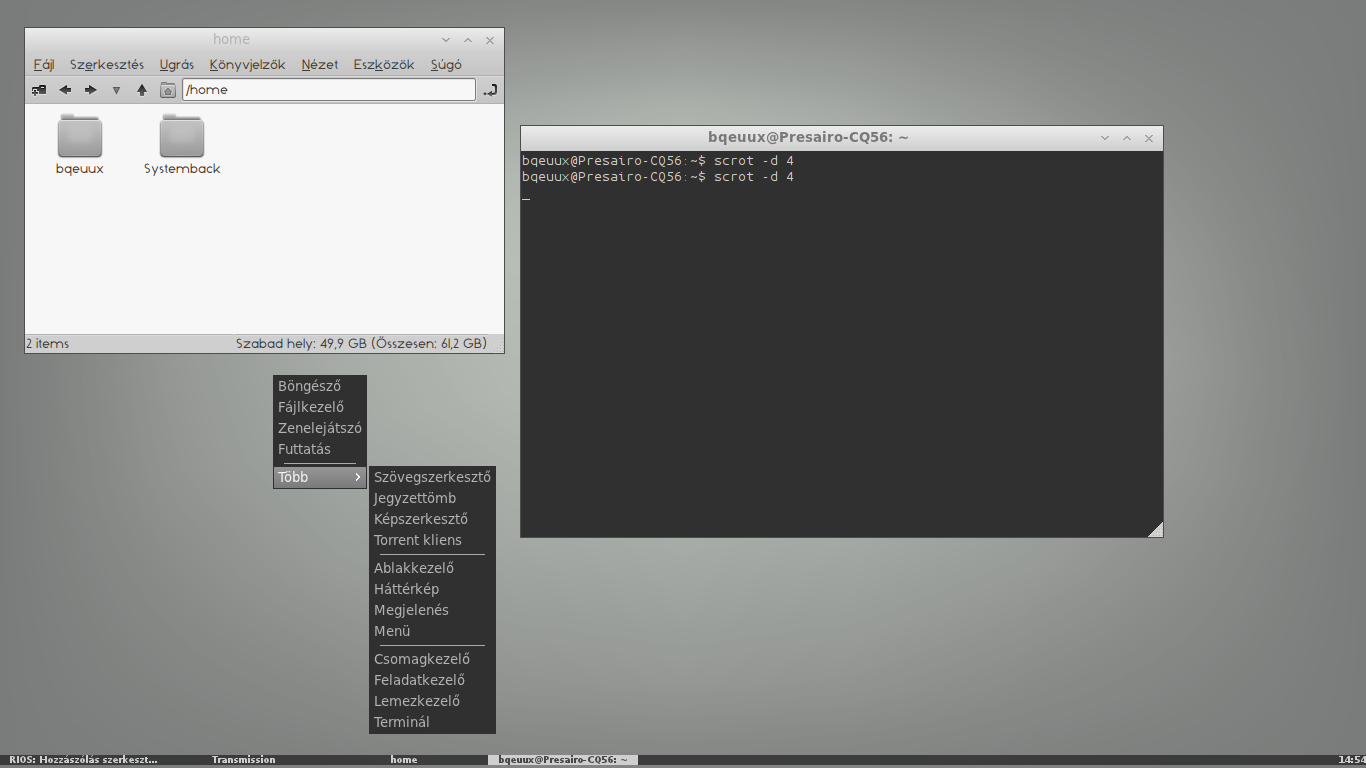This screenshot has width=1366, height=768.
Task: Switch to Transmission in the taskbar
Action: coord(243,760)
